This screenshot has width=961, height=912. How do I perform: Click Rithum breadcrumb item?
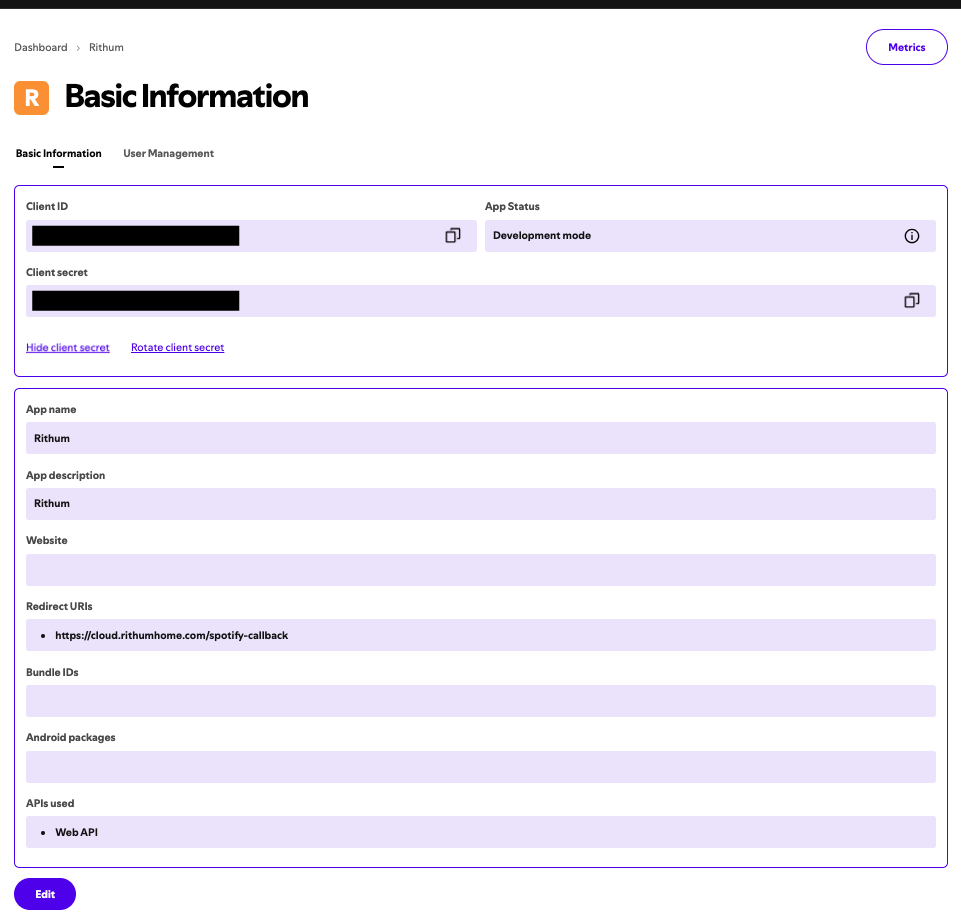point(106,47)
